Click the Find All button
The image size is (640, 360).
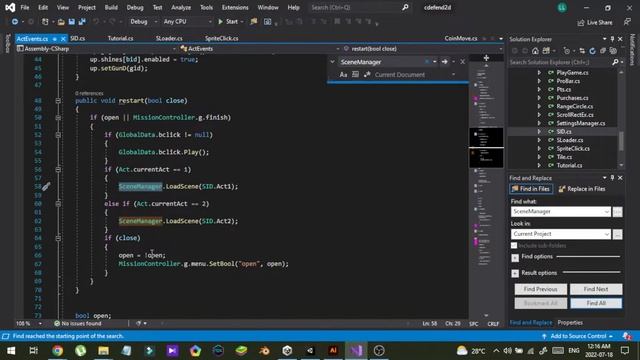(596, 303)
